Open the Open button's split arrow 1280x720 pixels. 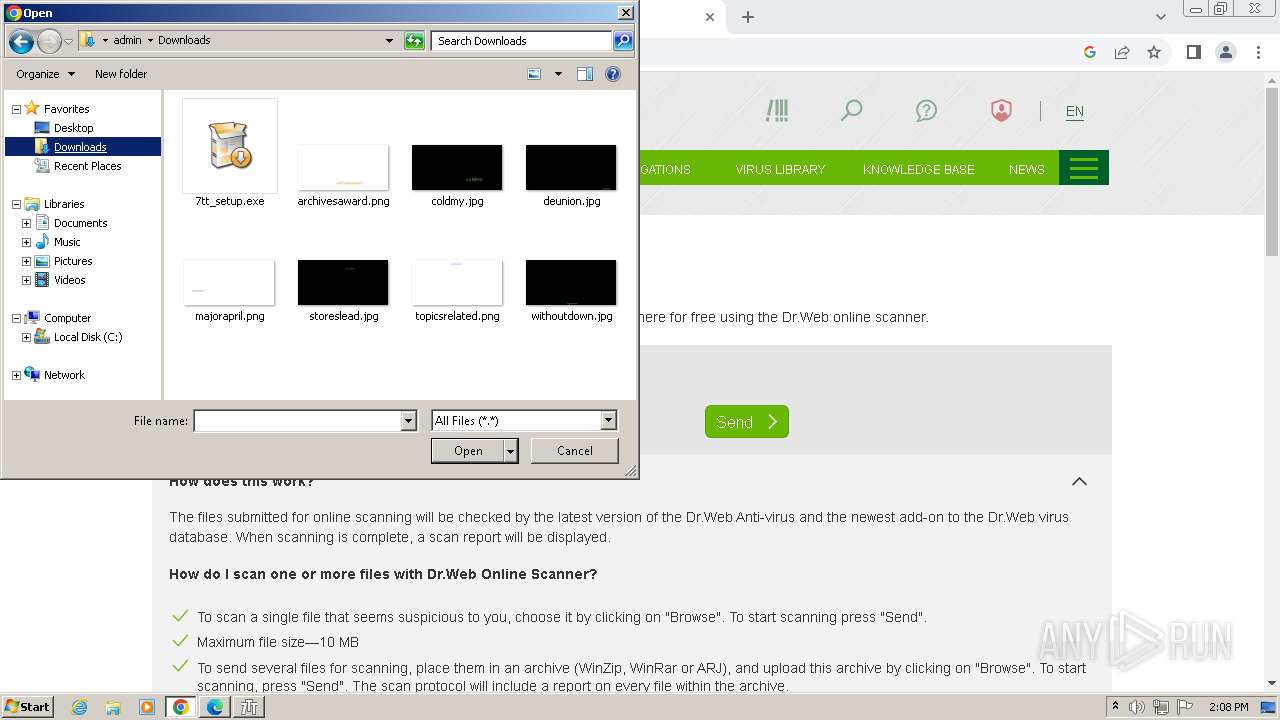511,451
